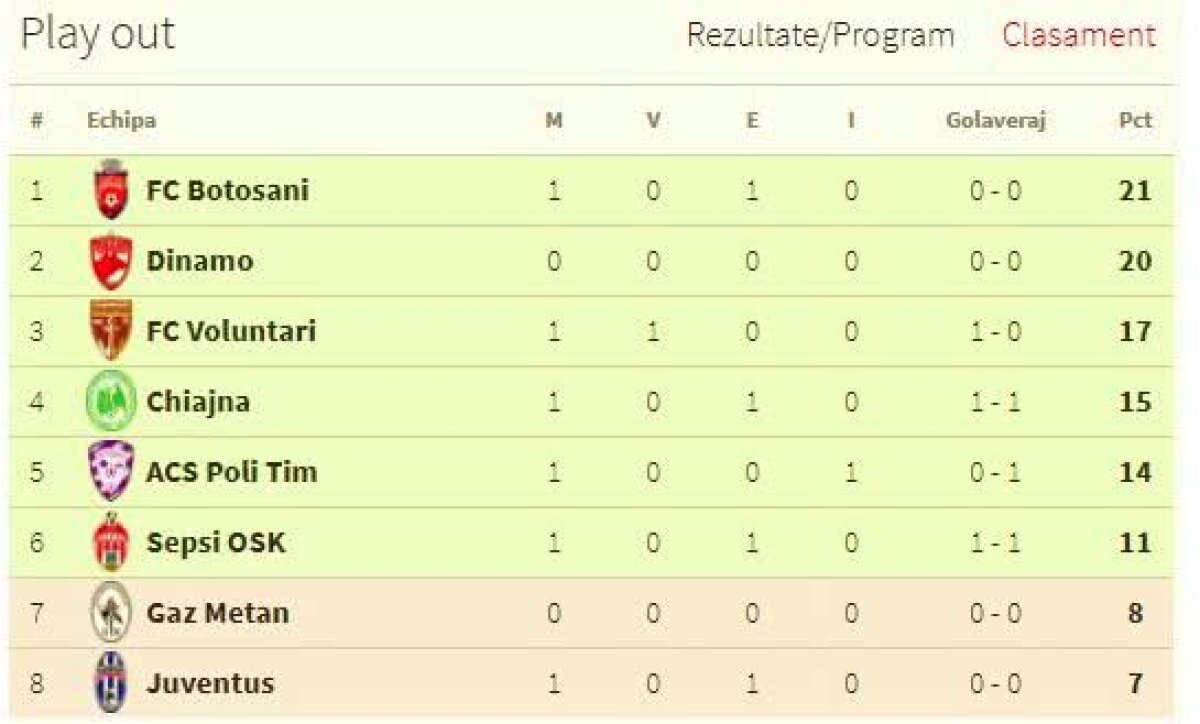
Task: Click the Pct column header
Action: coord(1135,121)
